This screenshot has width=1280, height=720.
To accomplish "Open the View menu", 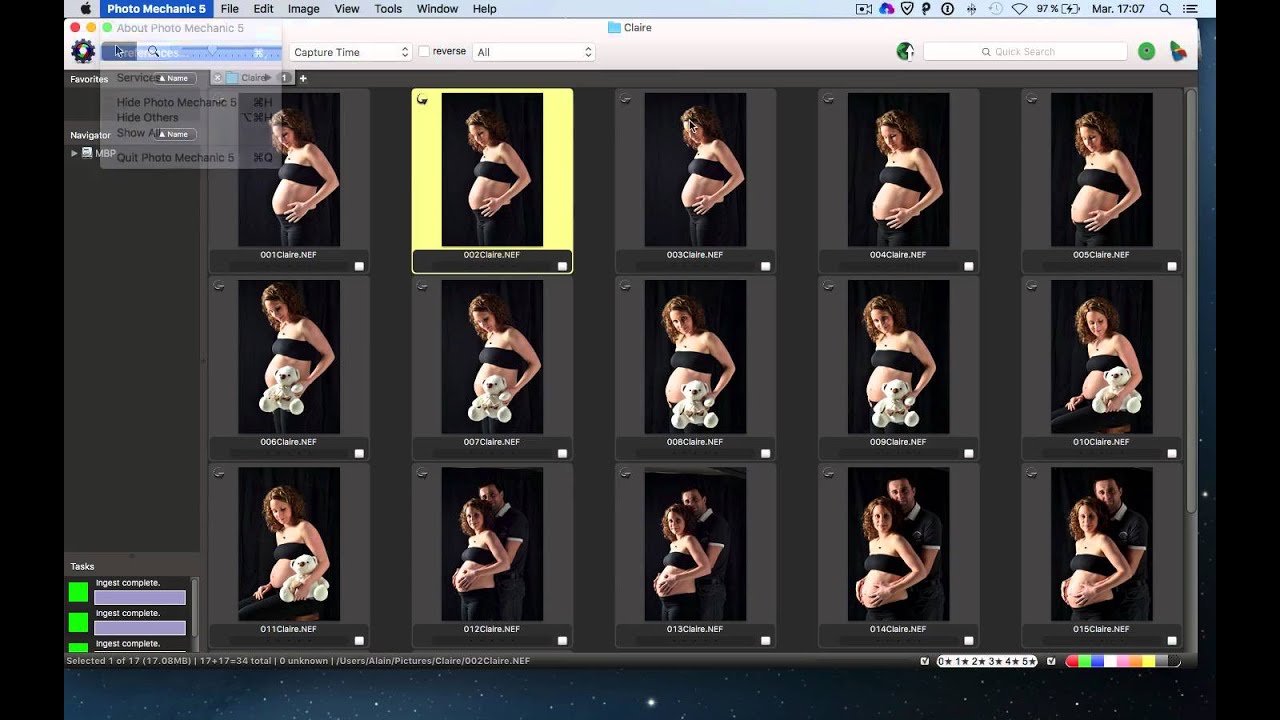I will (x=347, y=9).
